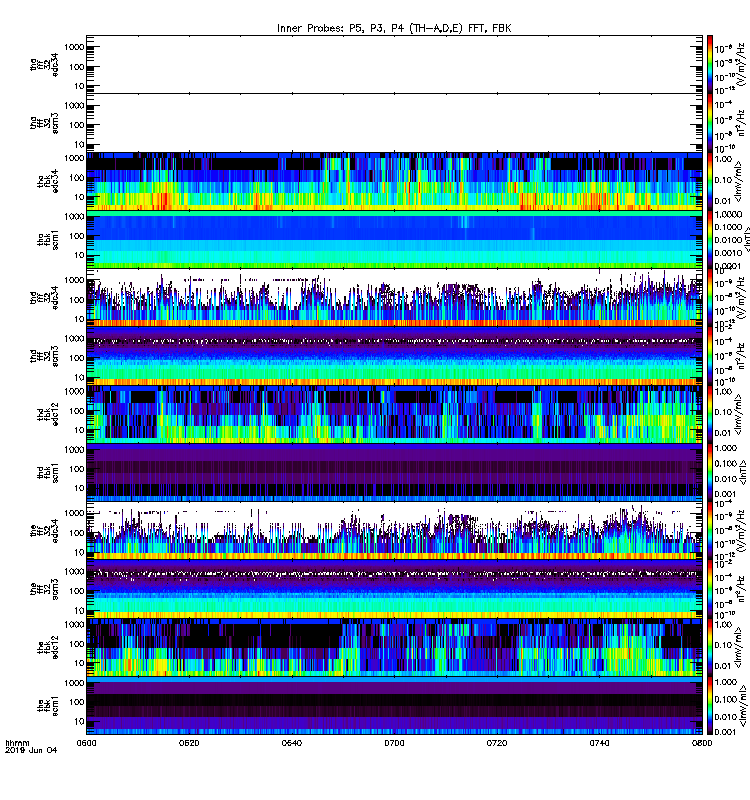The width and height of the screenshot is (750, 800).
Task: Click the 'the fbk edc12' panel label
Action: (48, 647)
